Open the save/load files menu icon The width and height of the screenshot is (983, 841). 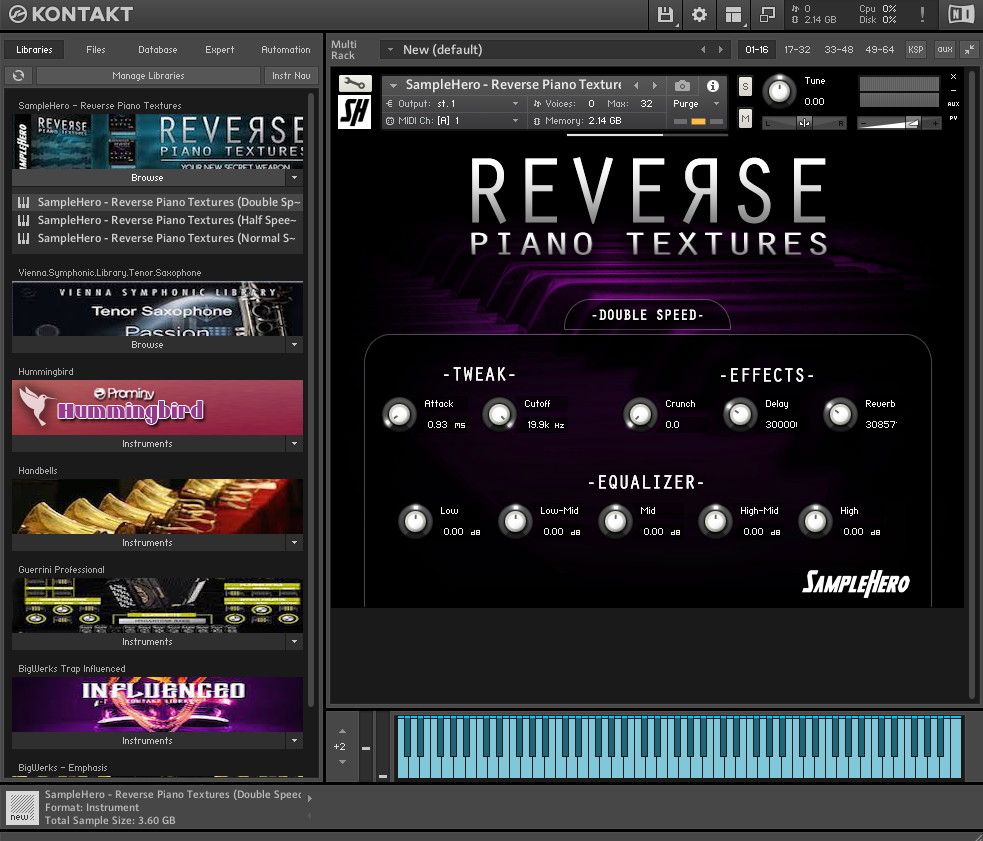pos(665,14)
